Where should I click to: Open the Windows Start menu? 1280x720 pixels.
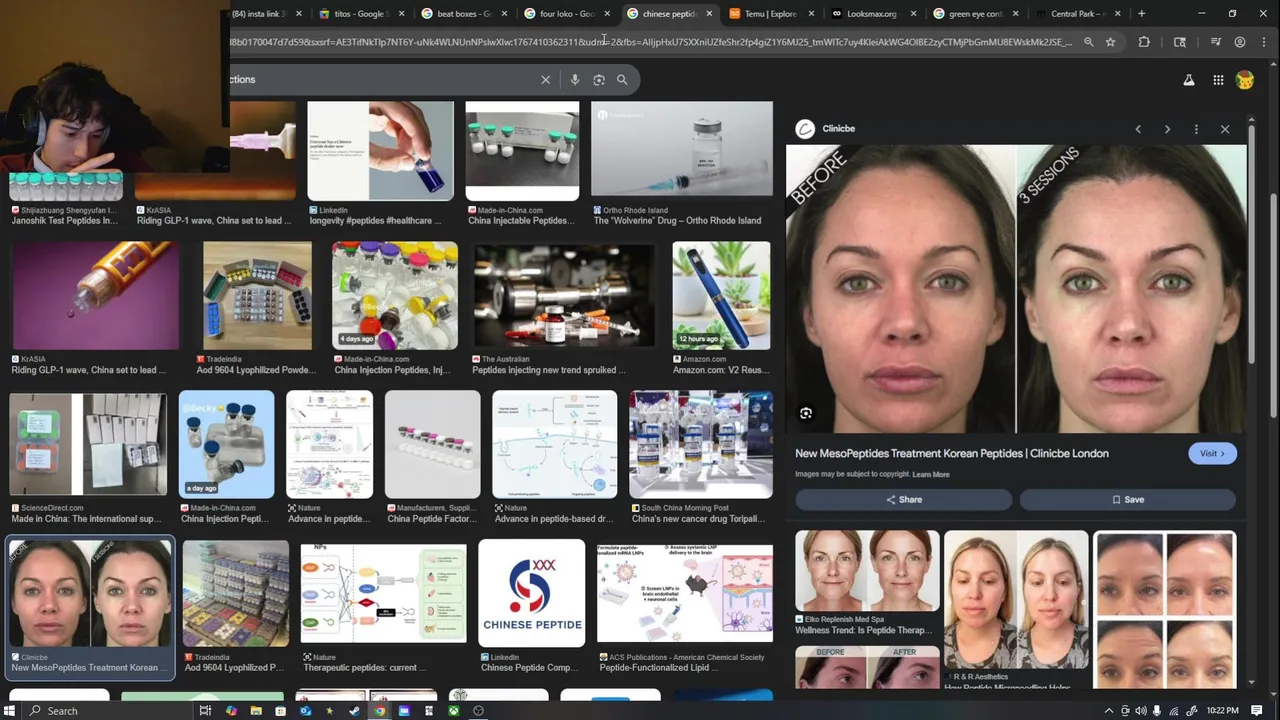[x=9, y=711]
